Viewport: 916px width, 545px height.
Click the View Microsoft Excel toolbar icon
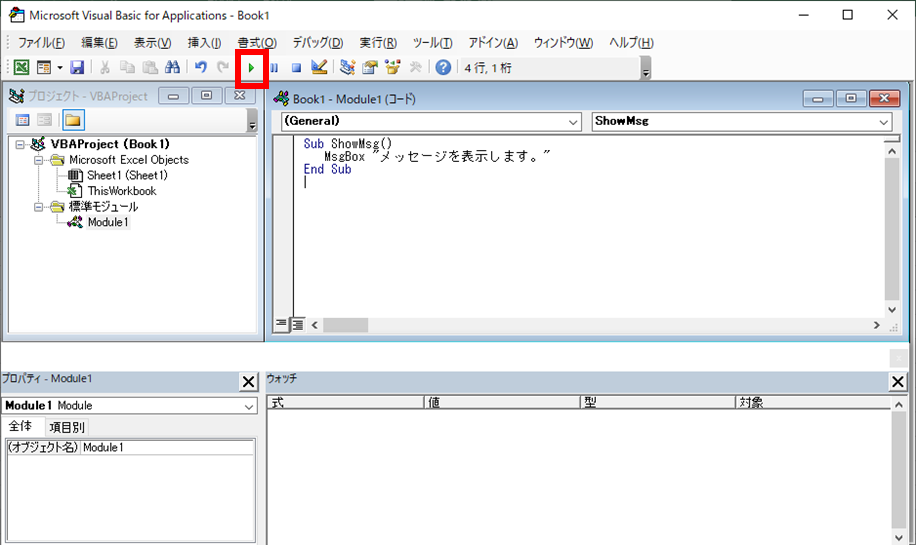(21, 68)
